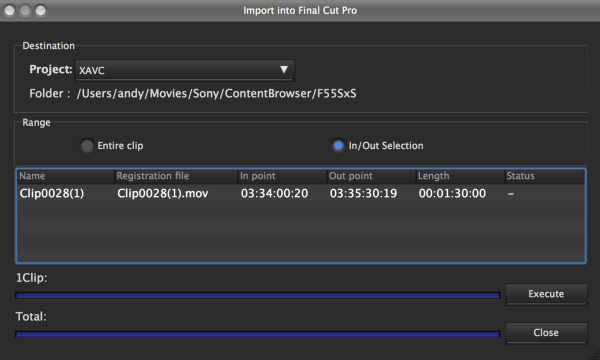Click the window close traffic-light button

9,10
